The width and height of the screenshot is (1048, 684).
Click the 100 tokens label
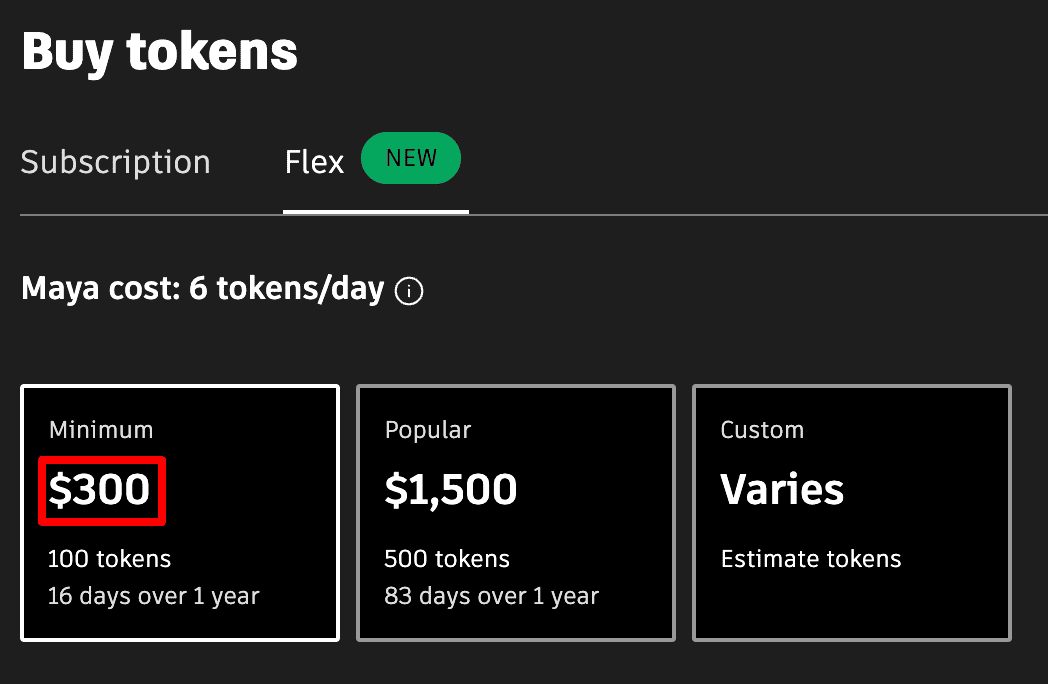tap(110, 559)
